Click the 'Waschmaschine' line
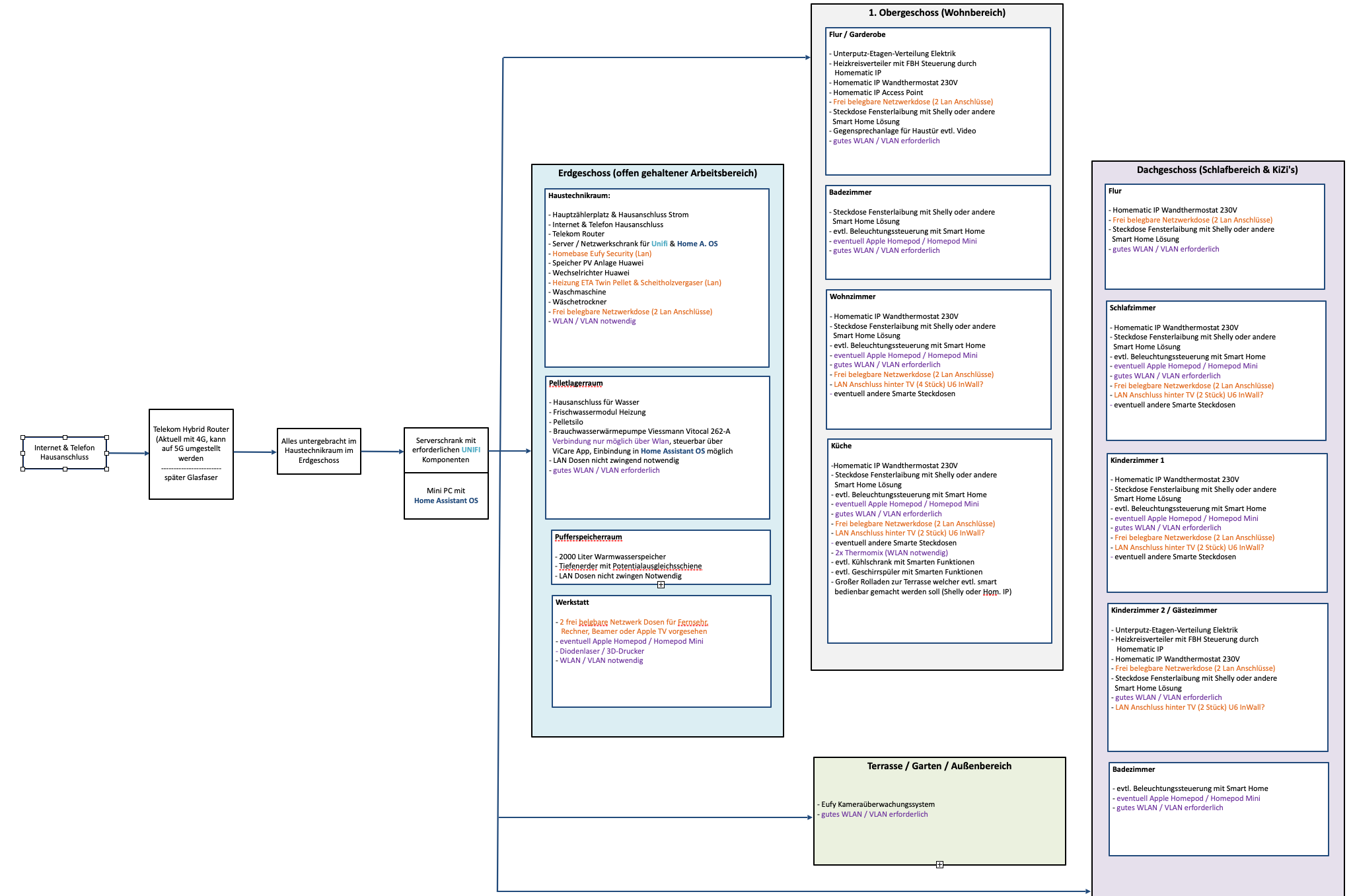 point(577,292)
